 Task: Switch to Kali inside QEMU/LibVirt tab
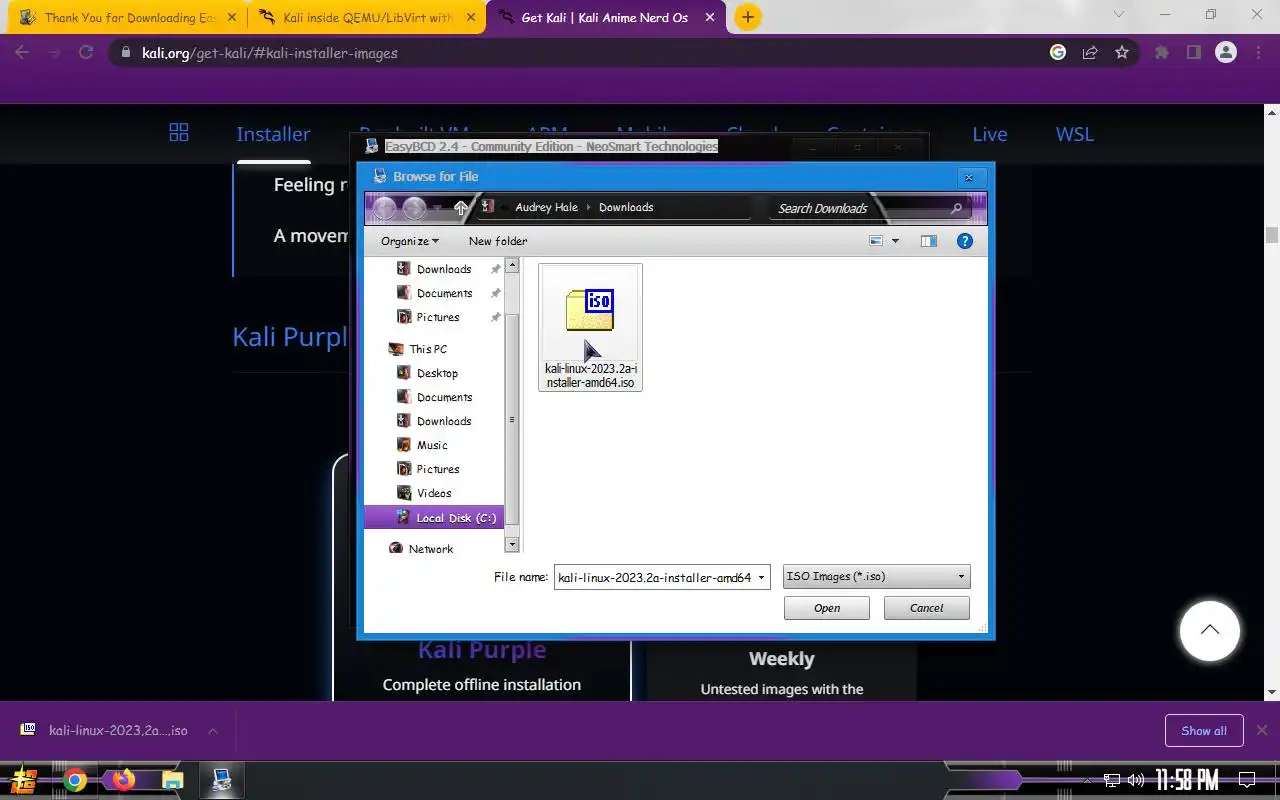(x=366, y=17)
